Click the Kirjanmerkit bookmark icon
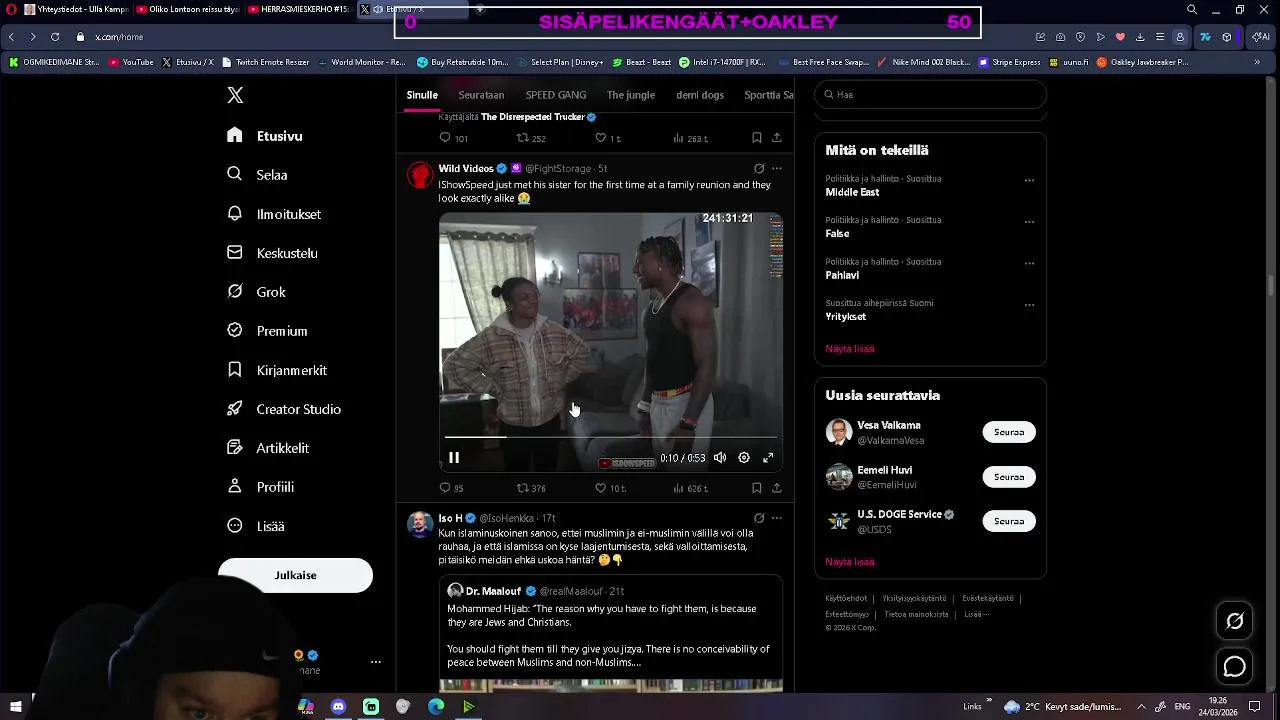Image resolution: width=1280 pixels, height=720 pixels. click(235, 370)
